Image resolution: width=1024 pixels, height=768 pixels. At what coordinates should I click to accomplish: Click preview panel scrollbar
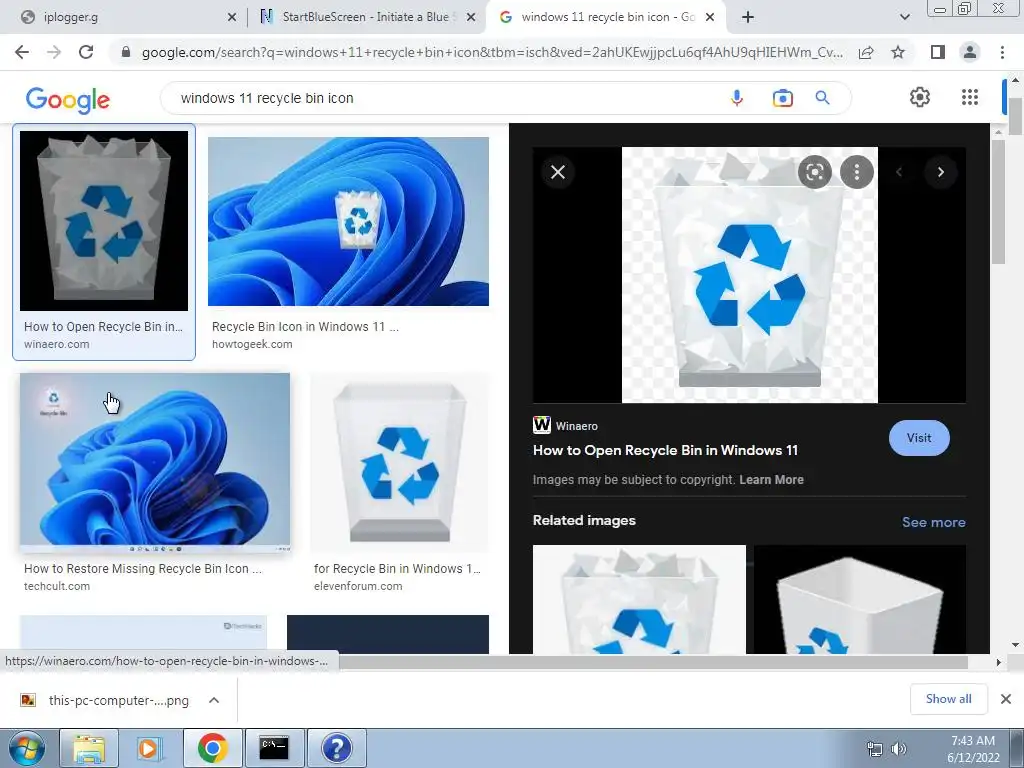[x=997, y=200]
